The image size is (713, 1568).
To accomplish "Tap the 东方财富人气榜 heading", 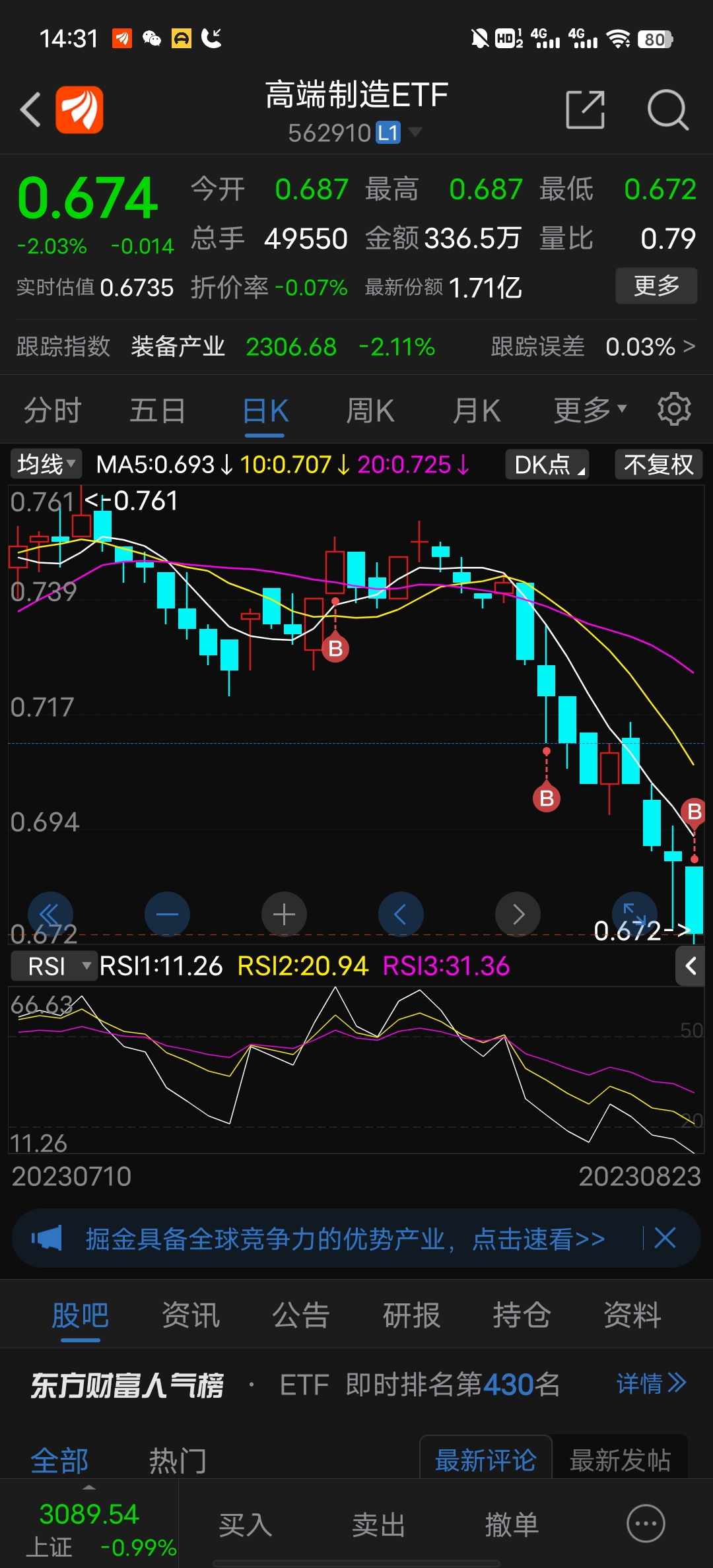I will click(127, 1385).
